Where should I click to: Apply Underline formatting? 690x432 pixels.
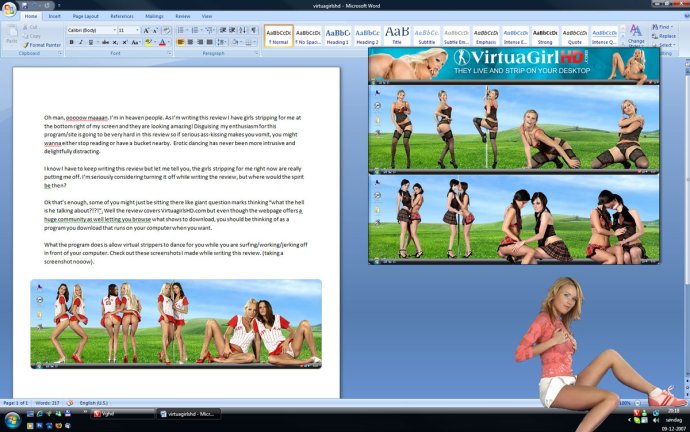pyautogui.click(x=91, y=42)
